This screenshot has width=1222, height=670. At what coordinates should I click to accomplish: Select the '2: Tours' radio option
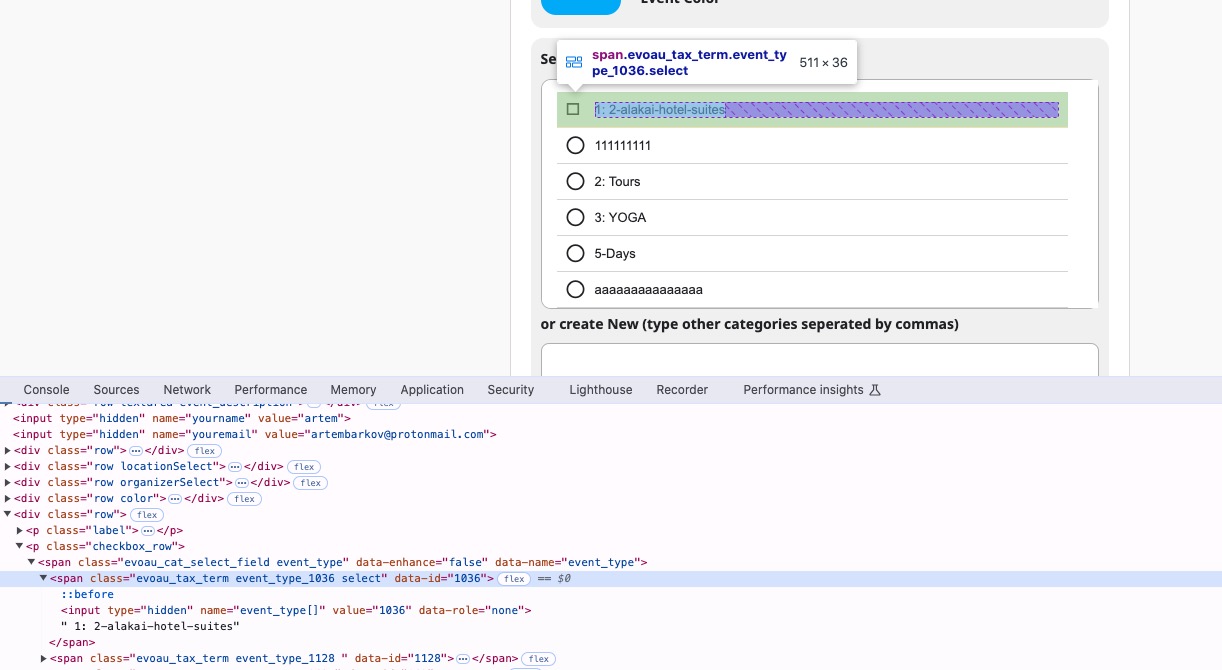[575, 182]
